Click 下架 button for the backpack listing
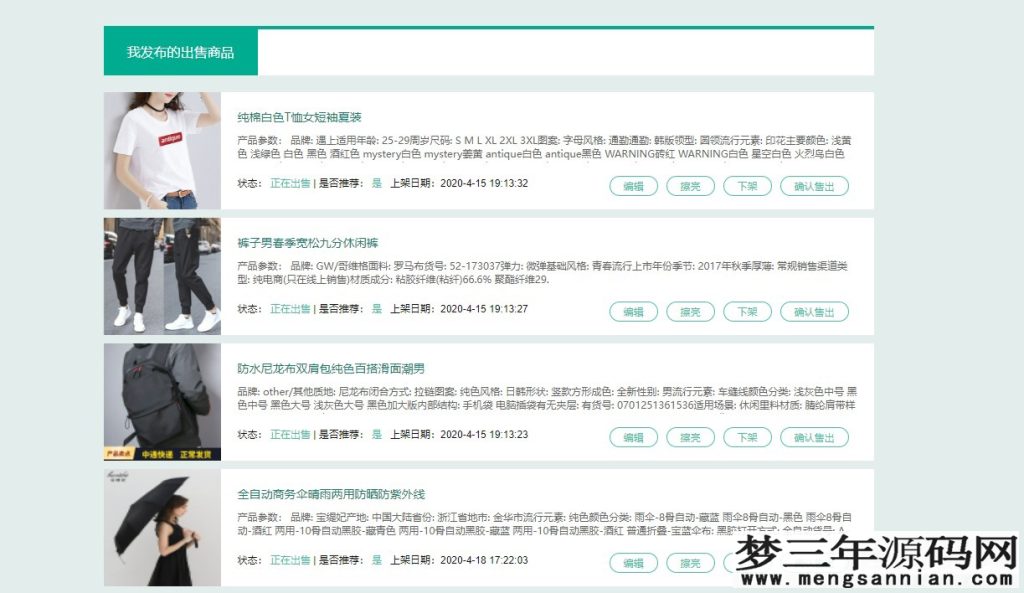The width and height of the screenshot is (1024, 593). tap(746, 437)
